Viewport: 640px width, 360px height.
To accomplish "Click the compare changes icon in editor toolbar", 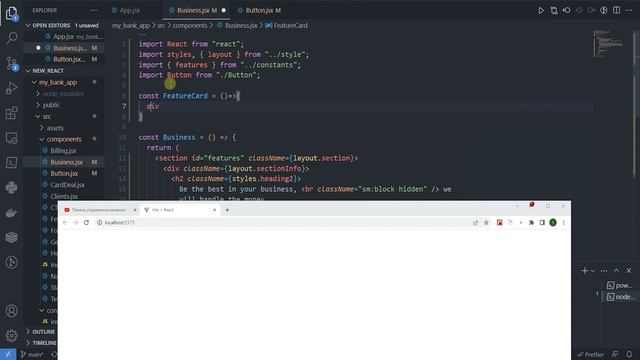I will click(554, 10).
